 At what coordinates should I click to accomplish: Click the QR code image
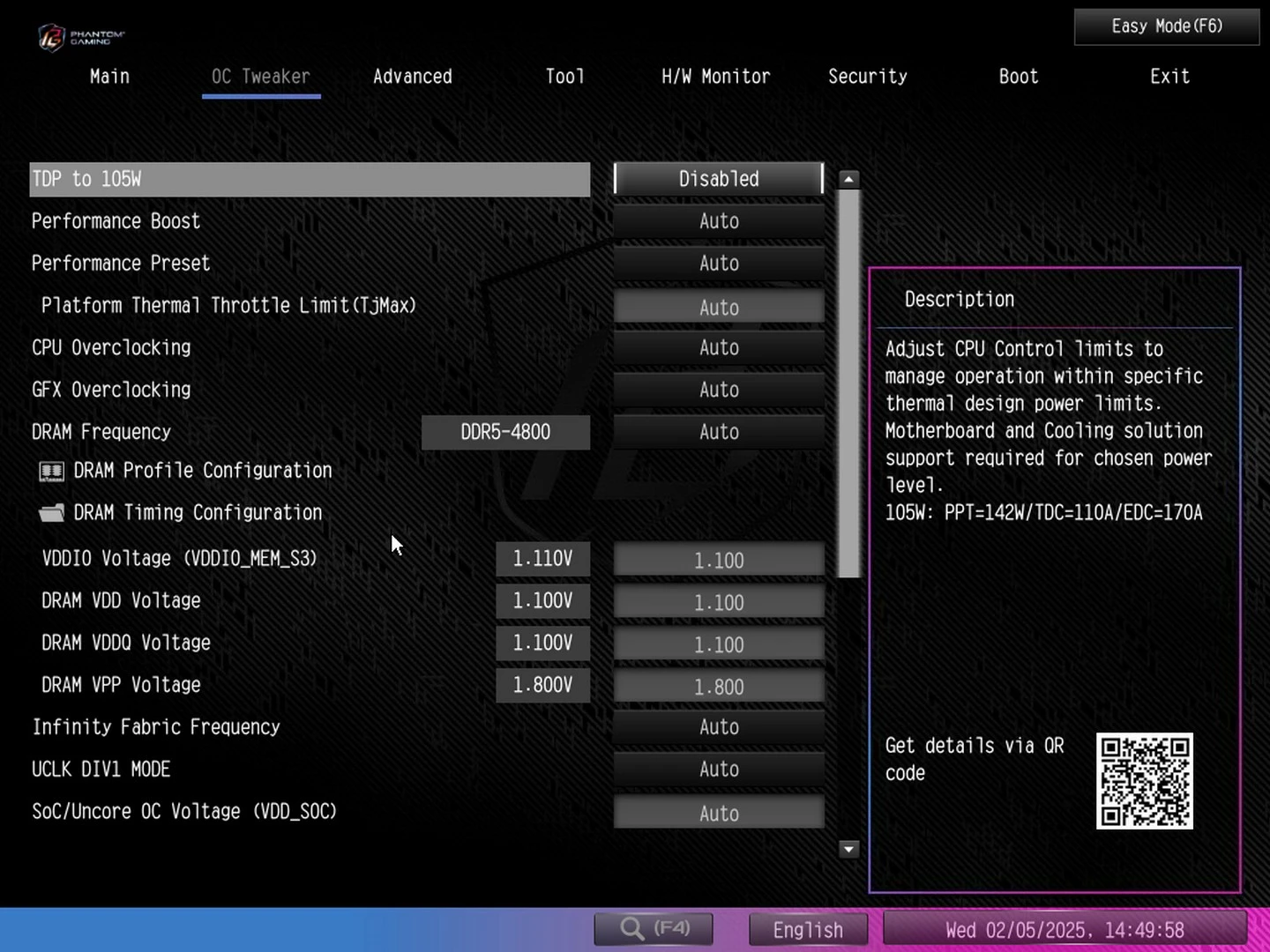pos(1144,781)
